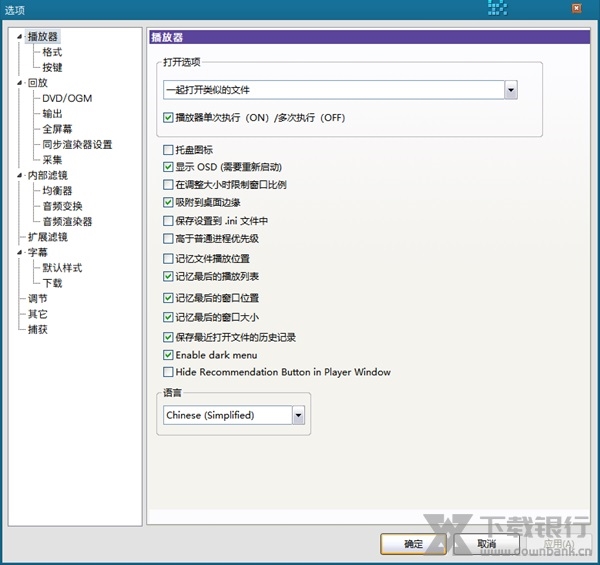
Task: Enable 保存设置到 .ini 文件中 checkbox
Action: point(168,221)
